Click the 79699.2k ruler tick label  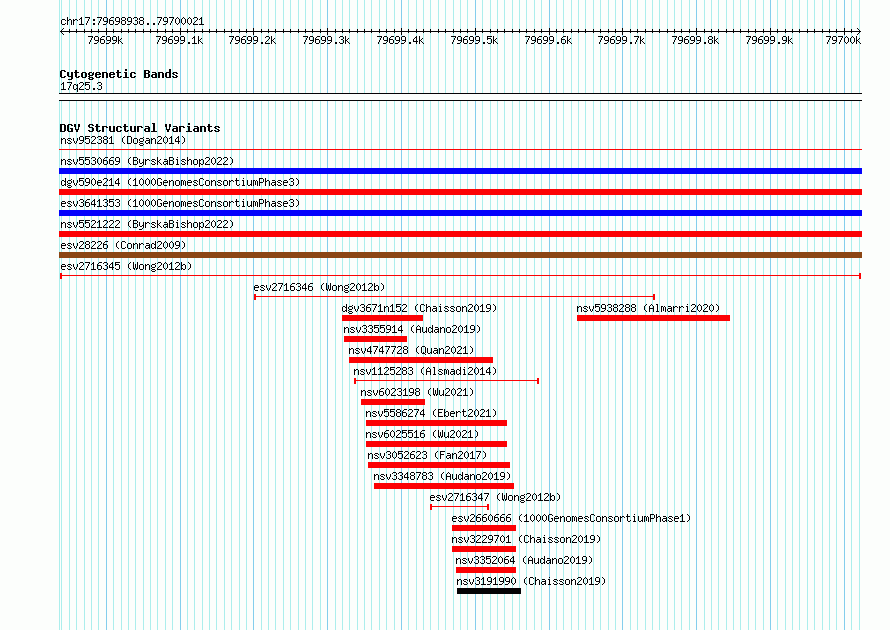(252, 40)
